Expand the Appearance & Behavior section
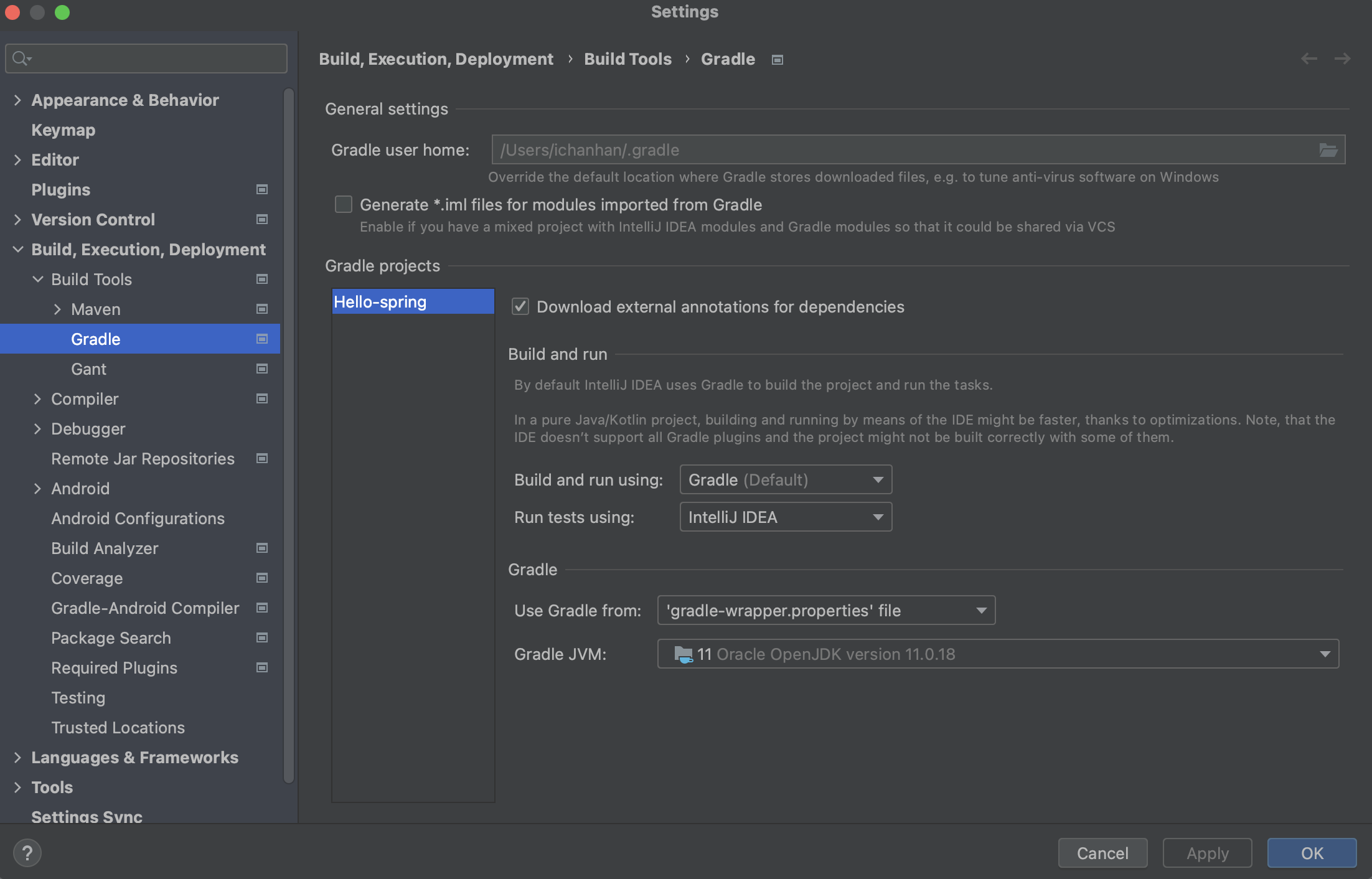The height and width of the screenshot is (879, 1372). (x=17, y=99)
